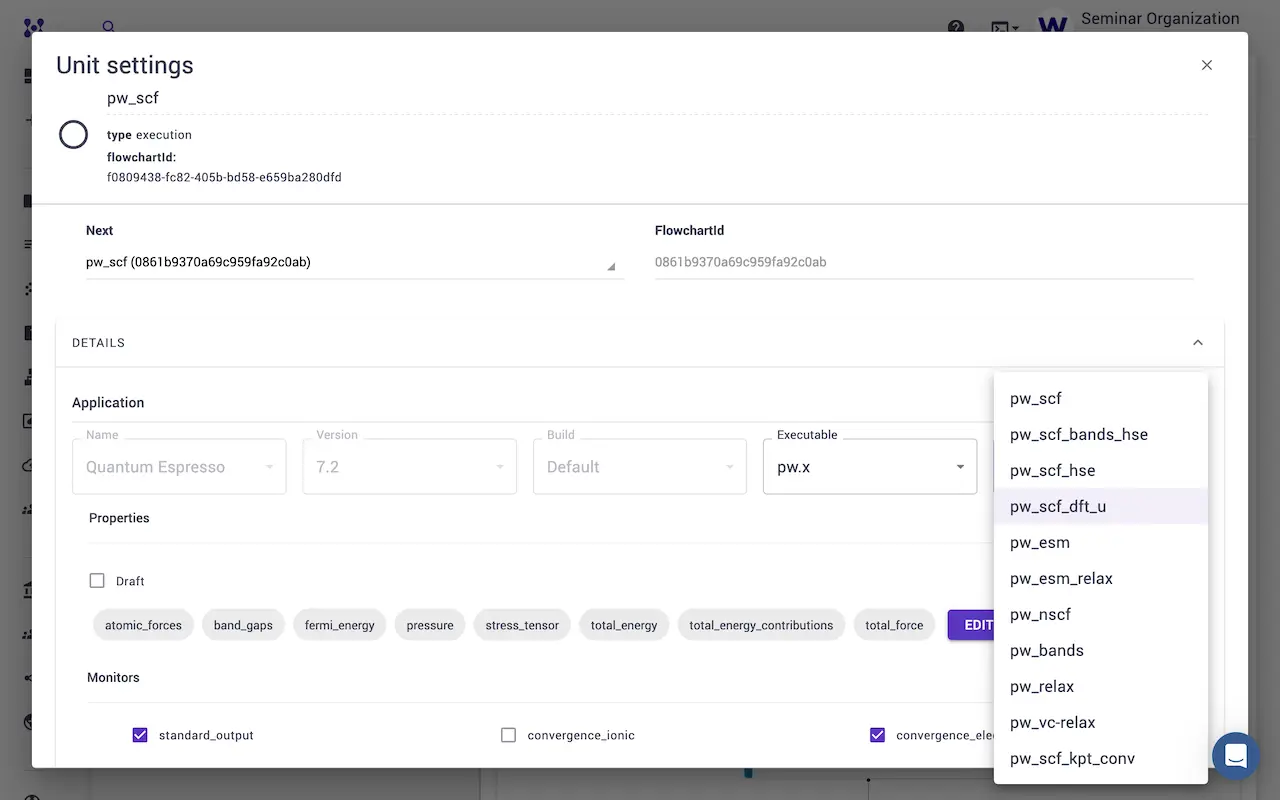Select the pw_bands option
The width and height of the screenshot is (1280, 800).
pos(1046,650)
